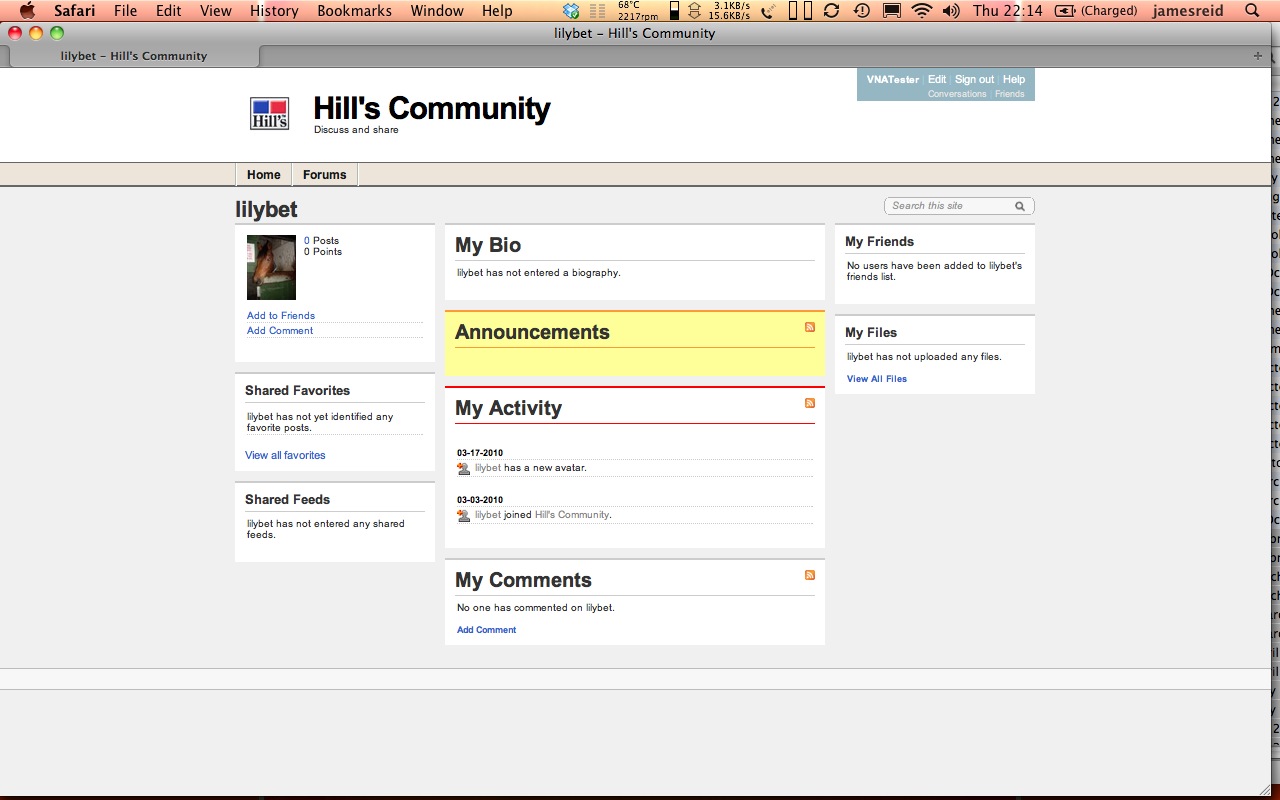This screenshot has width=1280, height=800.
Task: Click the Edit link in account bar
Action: pos(937,80)
